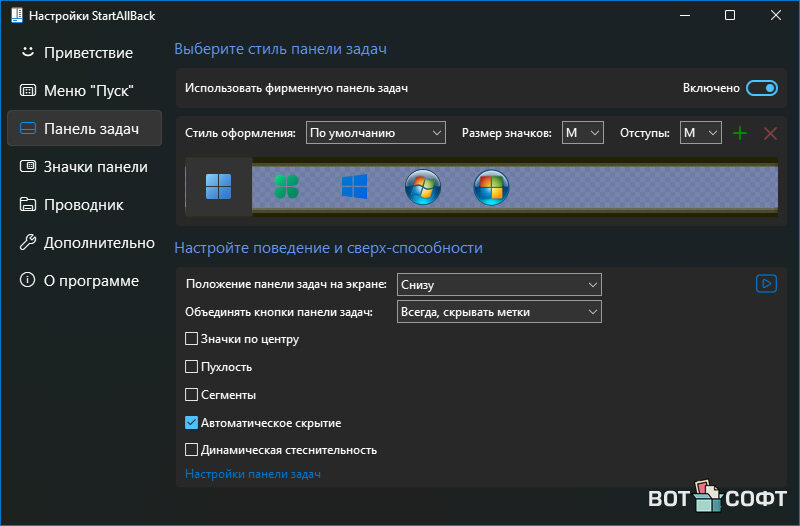The image size is (800, 526).
Task: Expand the 'Размер значков' dropdown
Action: coord(582,133)
